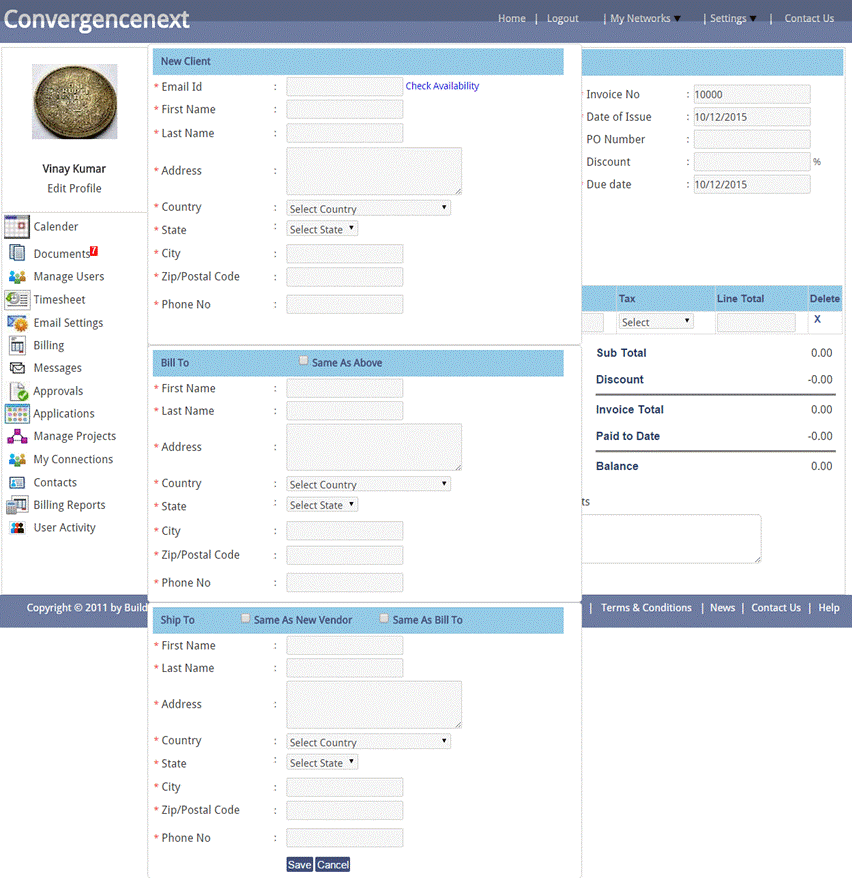The image size is (852, 889).
Task: Click the red Documents notification badge
Action: pos(94,251)
